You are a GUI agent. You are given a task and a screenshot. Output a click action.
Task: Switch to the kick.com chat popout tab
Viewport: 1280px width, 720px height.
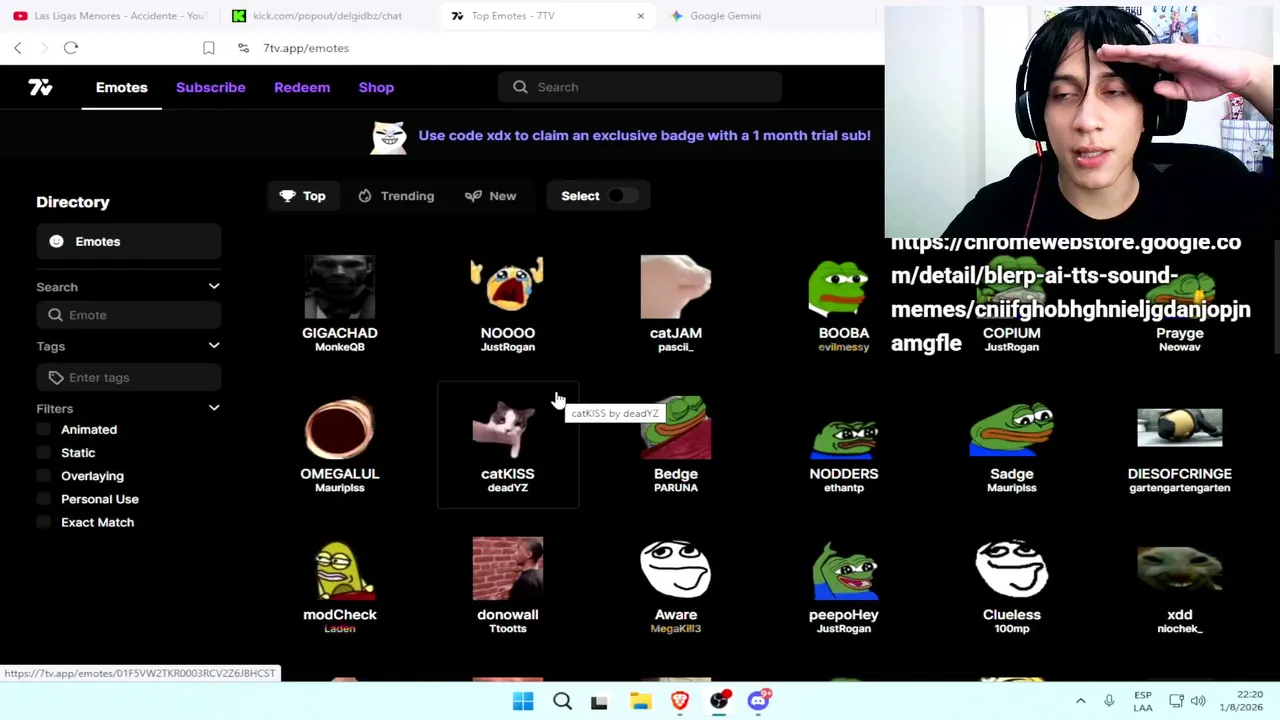(327, 16)
